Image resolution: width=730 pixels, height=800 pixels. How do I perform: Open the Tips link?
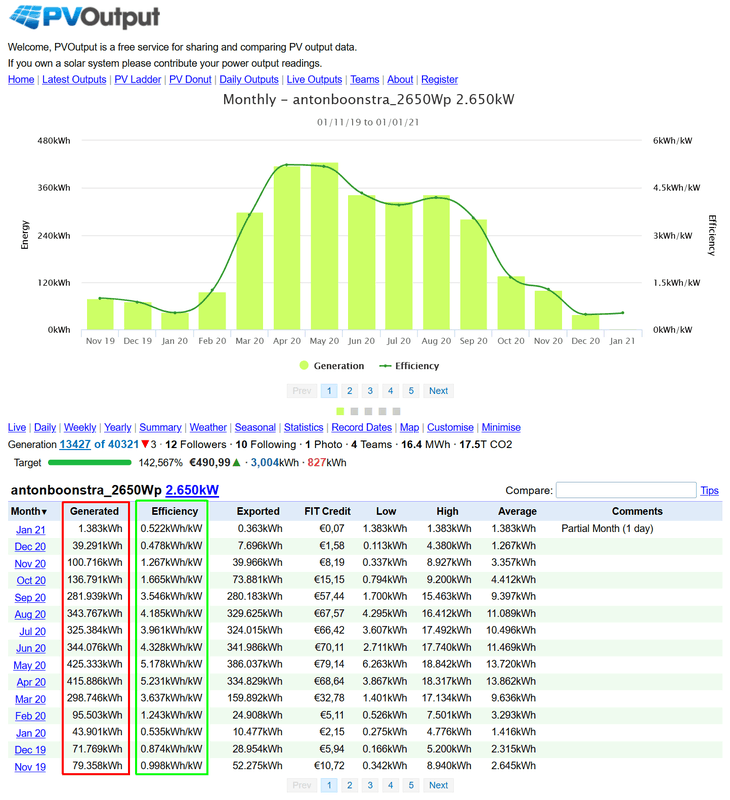pyautogui.click(x=709, y=491)
